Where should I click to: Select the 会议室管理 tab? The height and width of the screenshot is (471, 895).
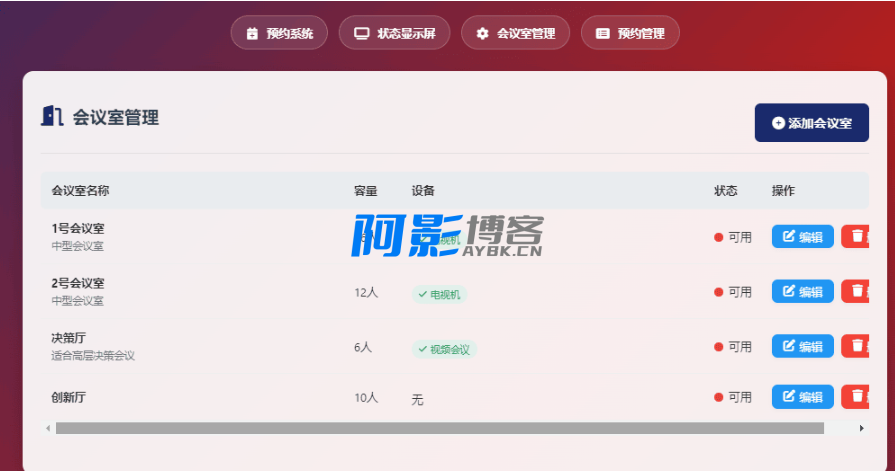(515, 33)
